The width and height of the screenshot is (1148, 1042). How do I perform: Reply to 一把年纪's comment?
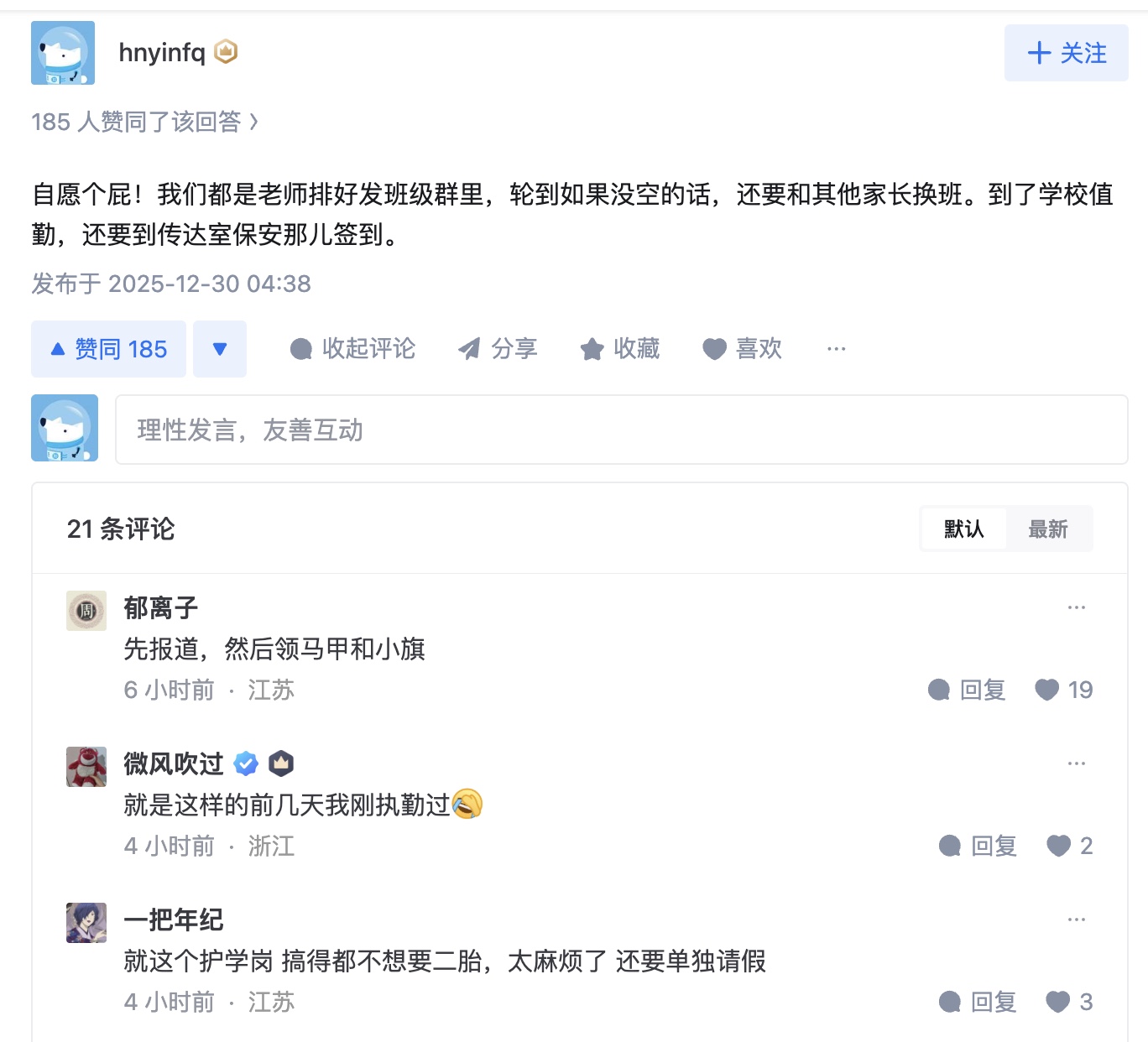coord(978,1002)
